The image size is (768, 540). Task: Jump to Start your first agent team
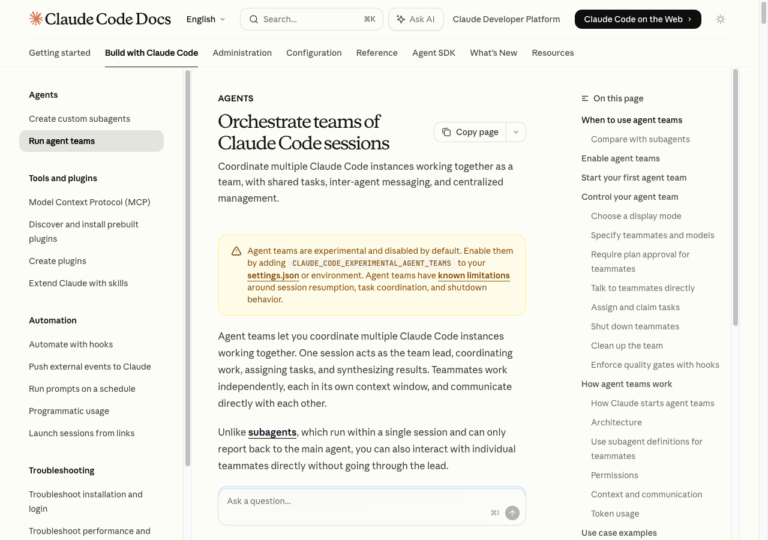pos(634,177)
